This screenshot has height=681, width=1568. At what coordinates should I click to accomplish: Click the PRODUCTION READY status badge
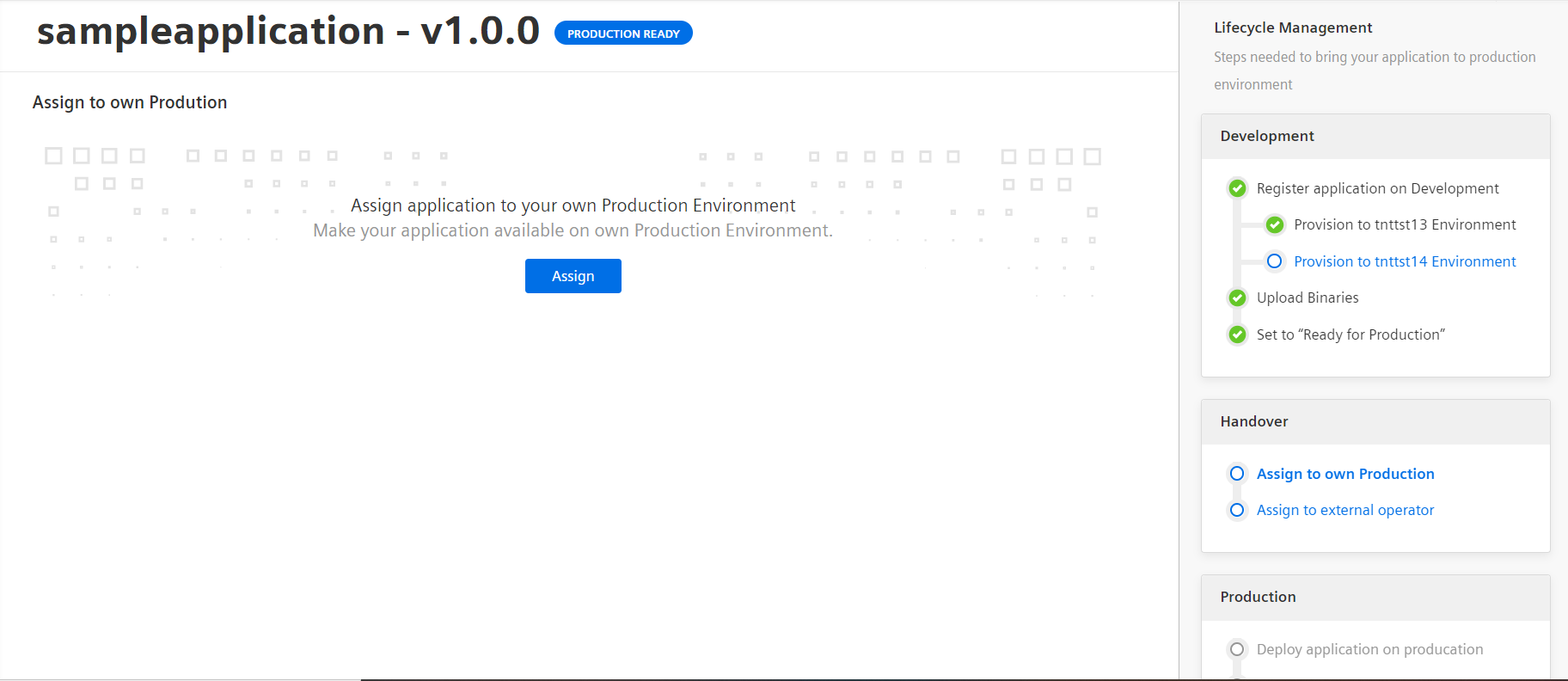(623, 34)
